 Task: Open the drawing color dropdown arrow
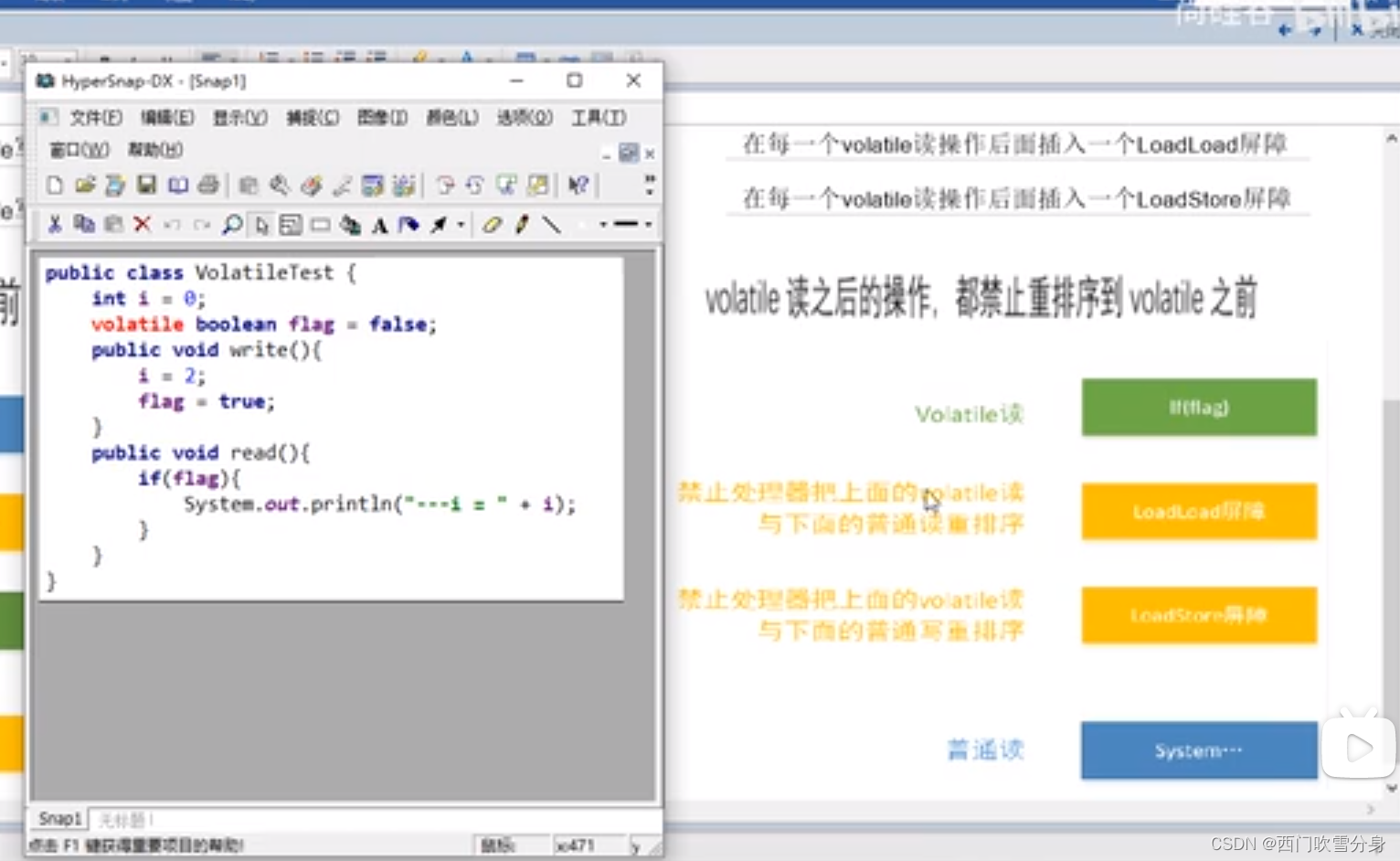[603, 224]
